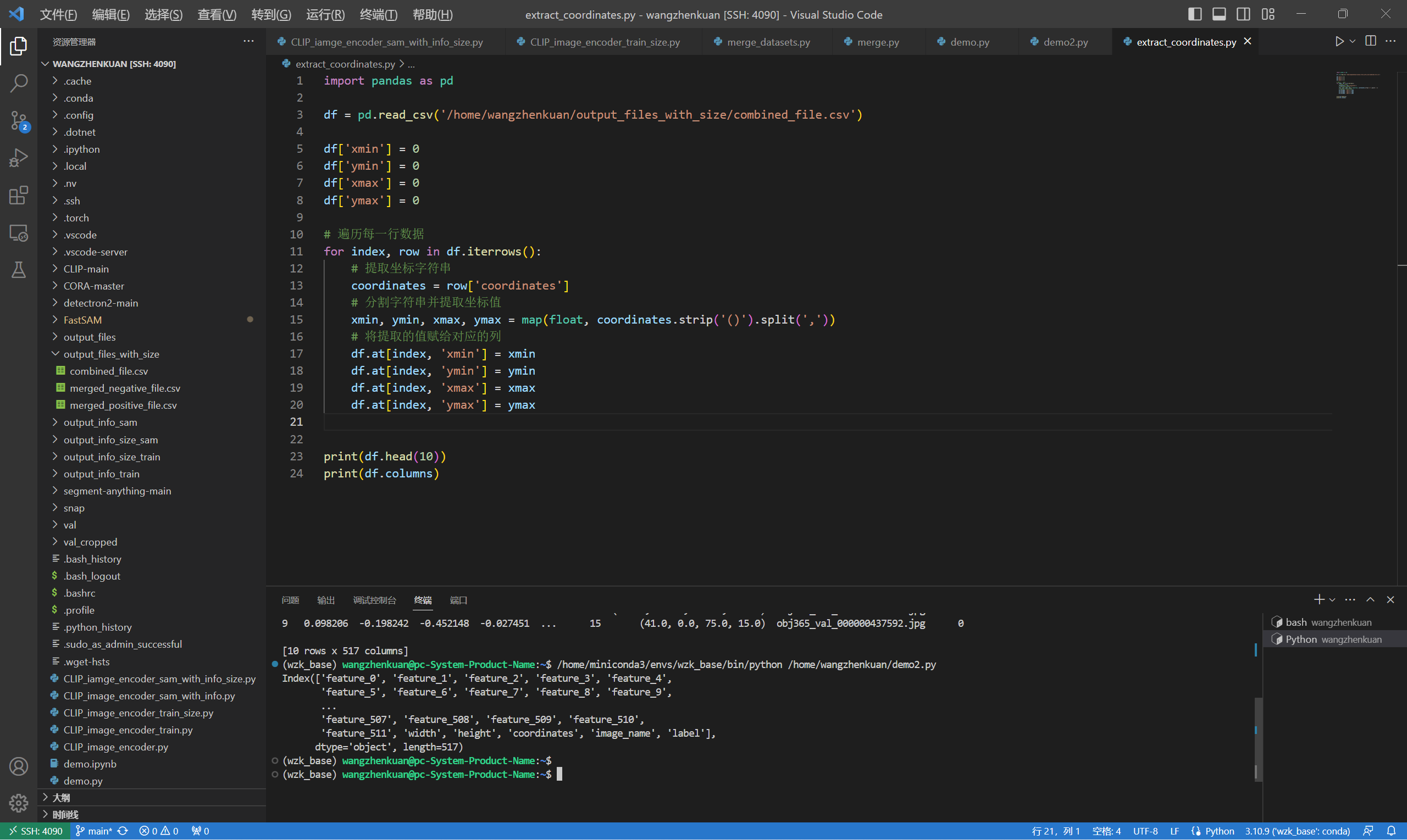The image size is (1407, 840).
Task: Click the code minimap preview
Action: [x=1358, y=85]
